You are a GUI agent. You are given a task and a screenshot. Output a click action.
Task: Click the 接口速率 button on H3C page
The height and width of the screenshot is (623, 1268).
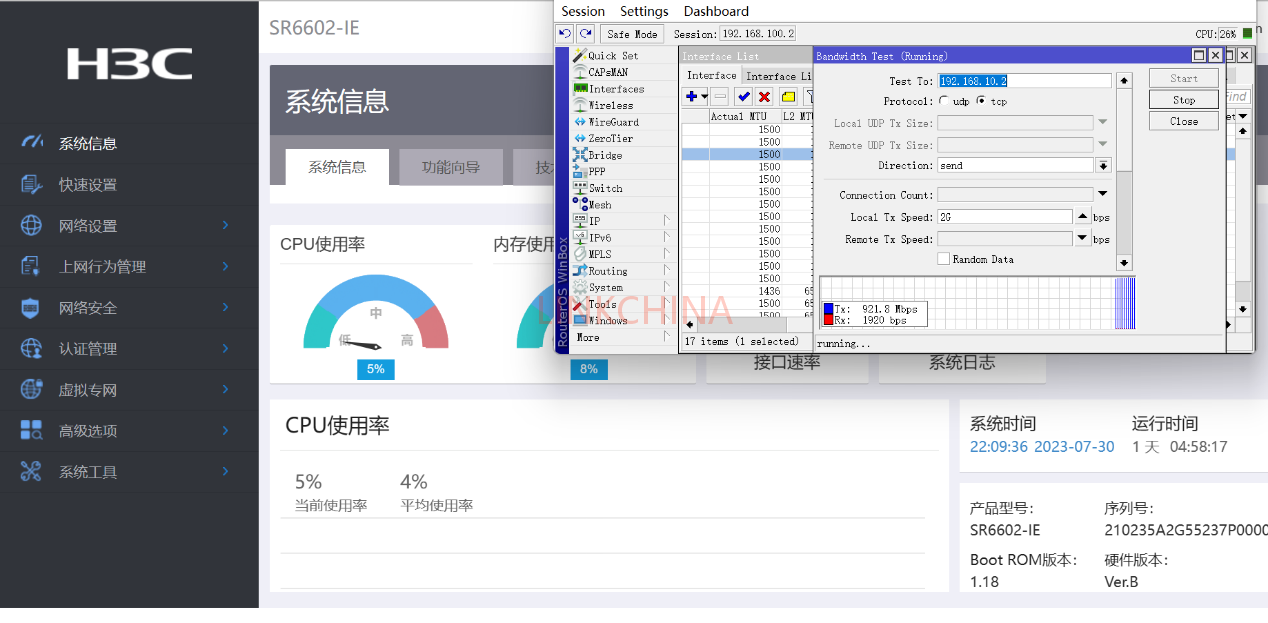pos(787,362)
